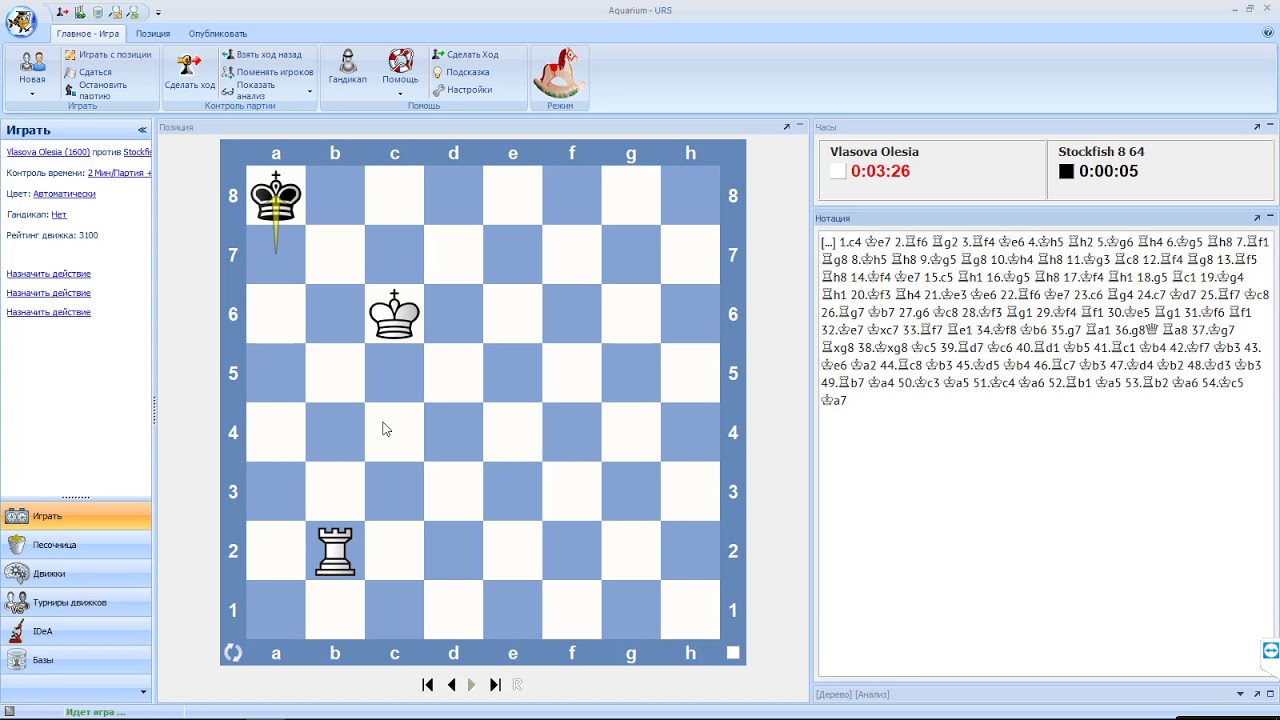Pin the Нотация panel
1280x720 pixels.
pos(1257,218)
